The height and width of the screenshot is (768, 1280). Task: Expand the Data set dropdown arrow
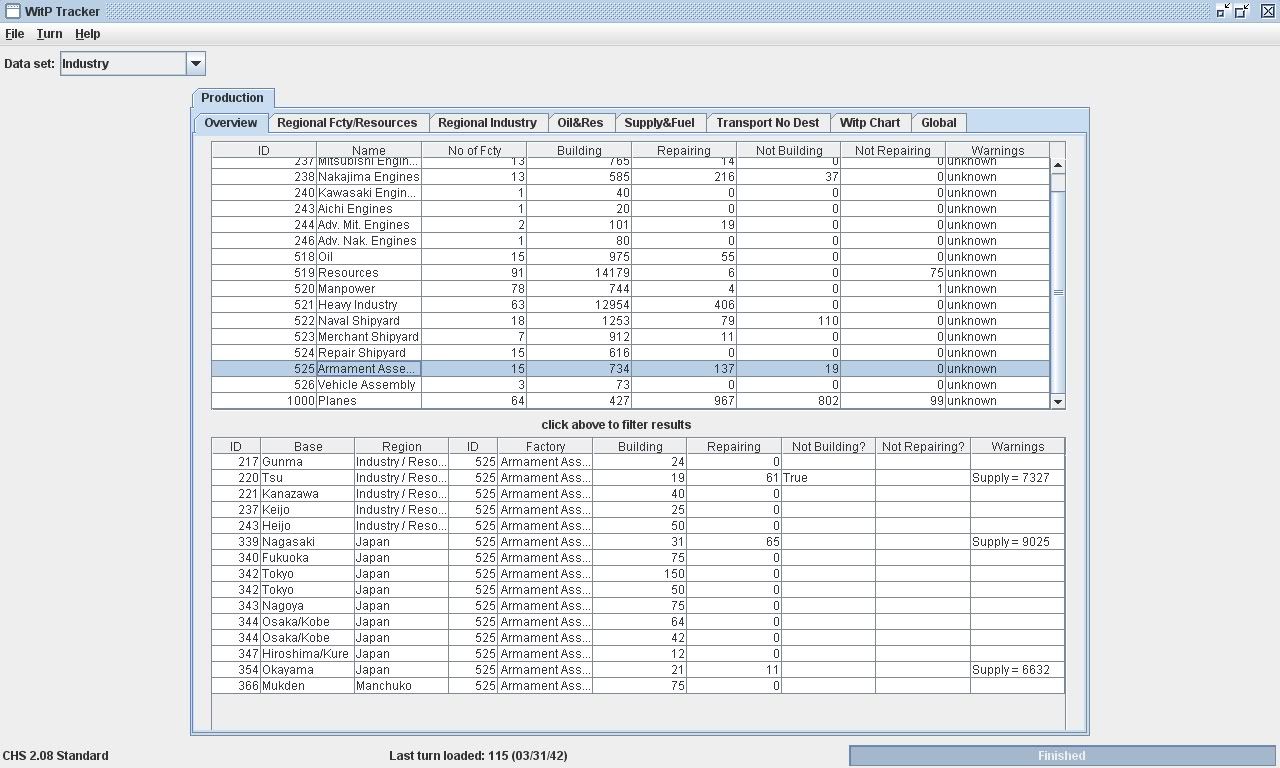pyautogui.click(x=196, y=63)
